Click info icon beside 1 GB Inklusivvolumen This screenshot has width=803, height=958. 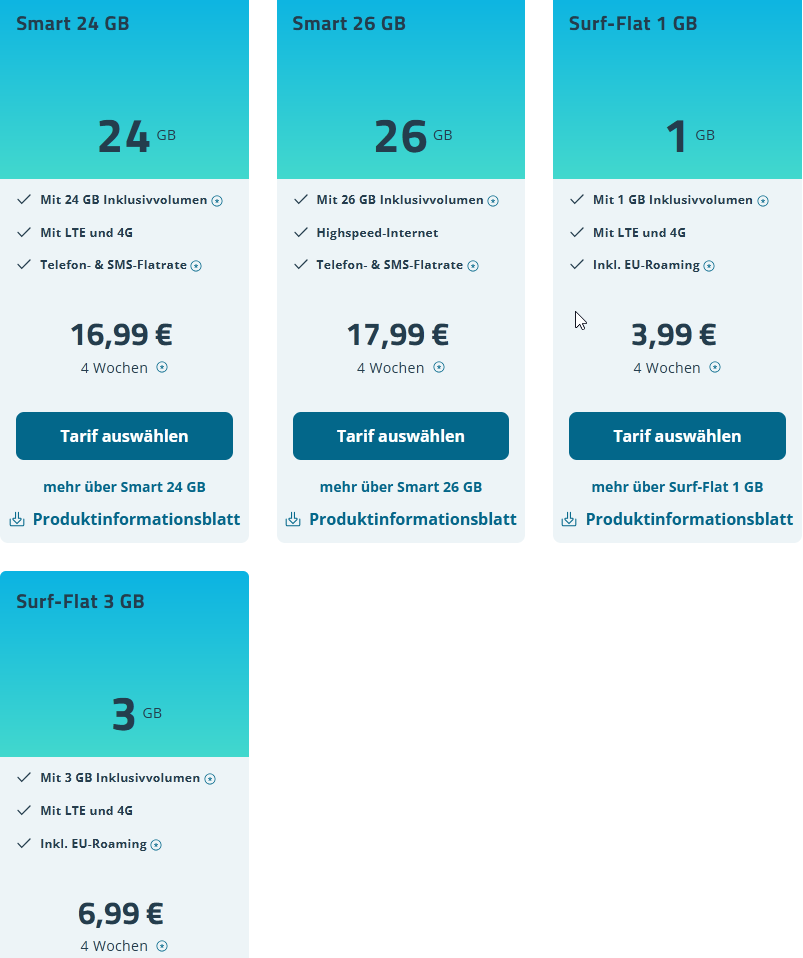763,201
